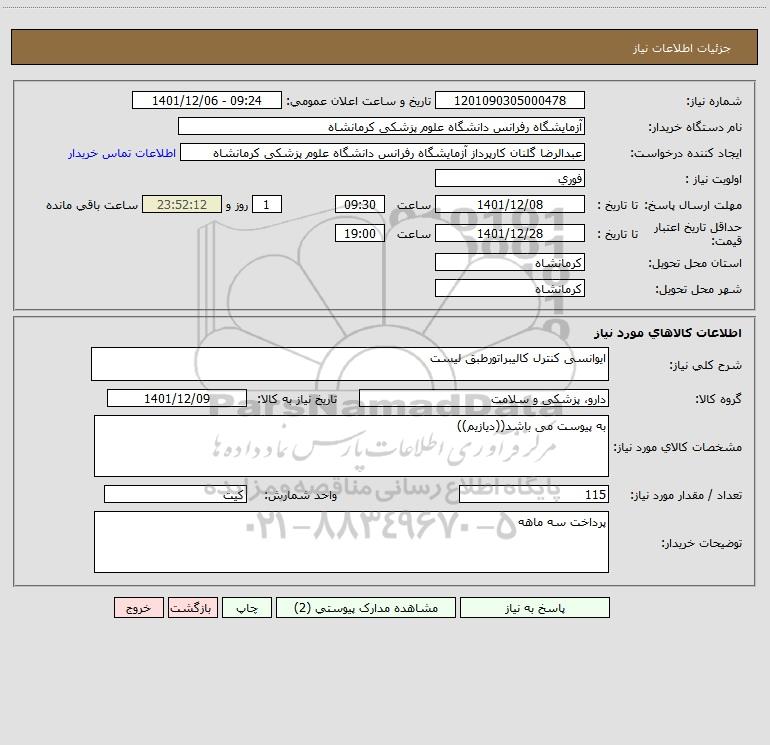Click the تعداد / مقدار مورد نیاز label

[686, 496]
